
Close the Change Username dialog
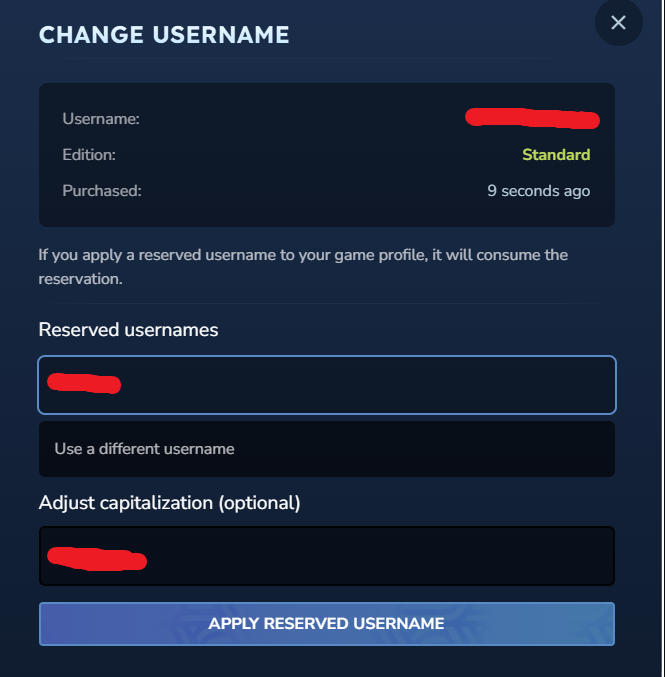click(618, 23)
